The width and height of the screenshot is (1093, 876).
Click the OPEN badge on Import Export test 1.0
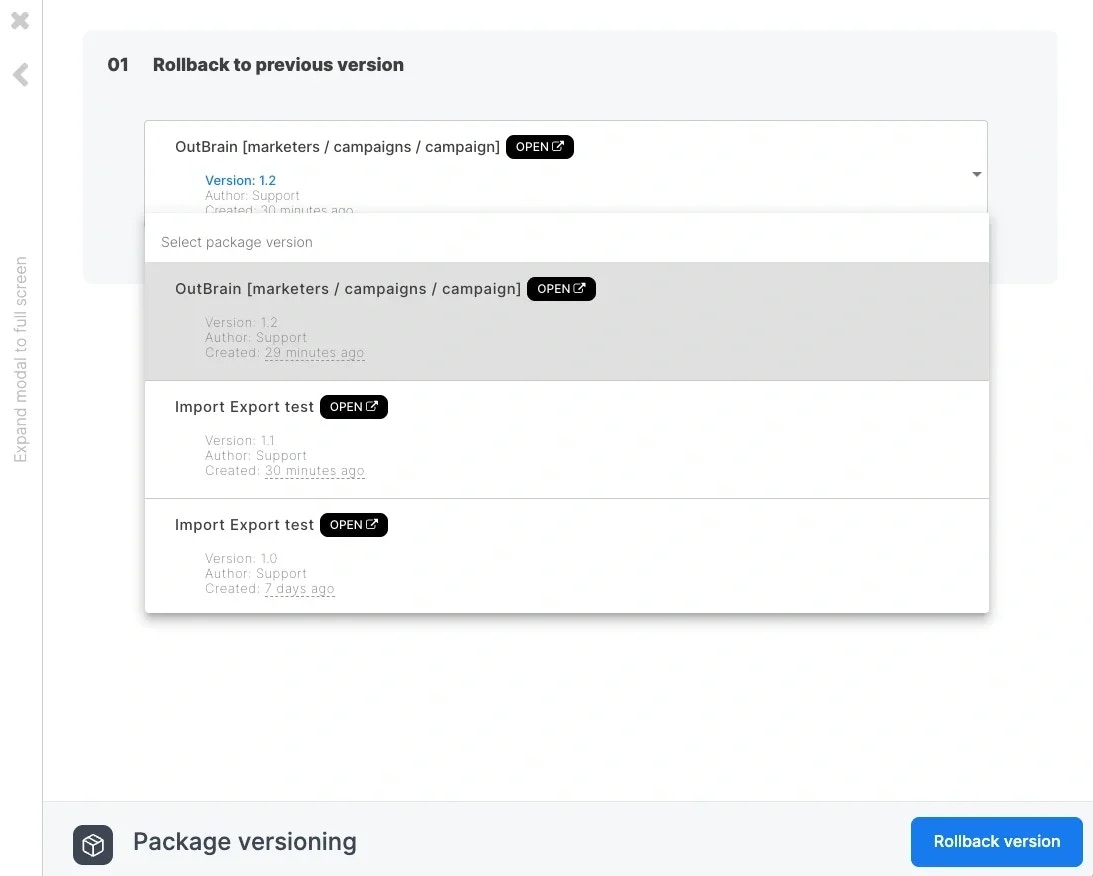coord(353,524)
